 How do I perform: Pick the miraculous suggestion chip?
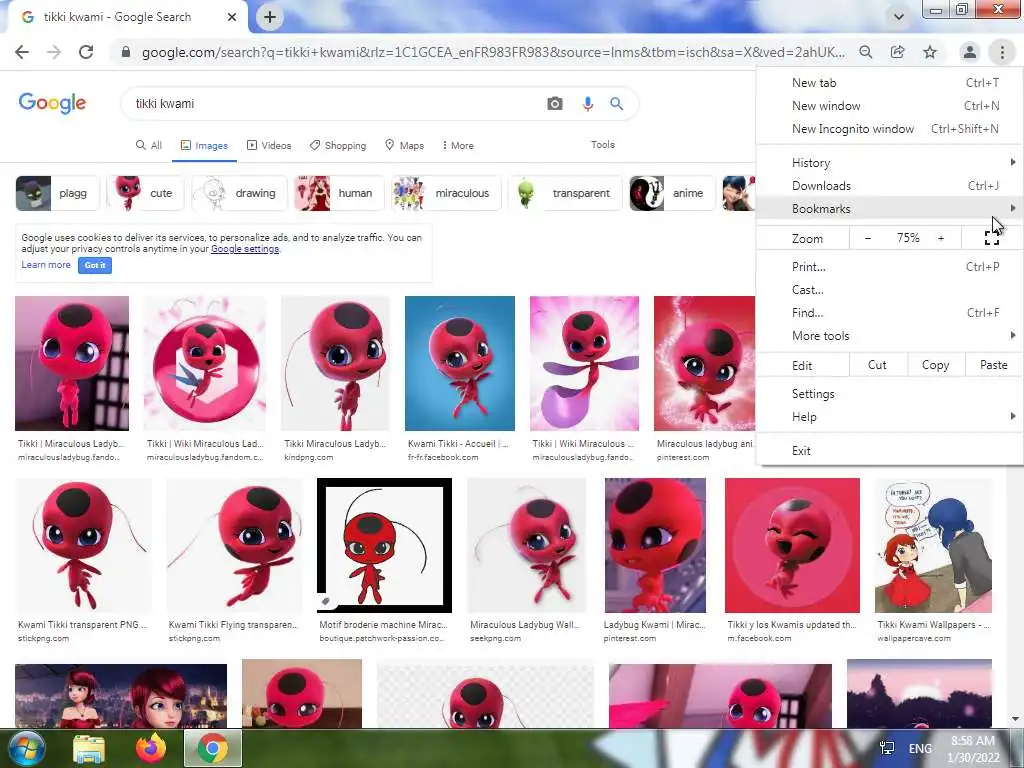click(446, 193)
